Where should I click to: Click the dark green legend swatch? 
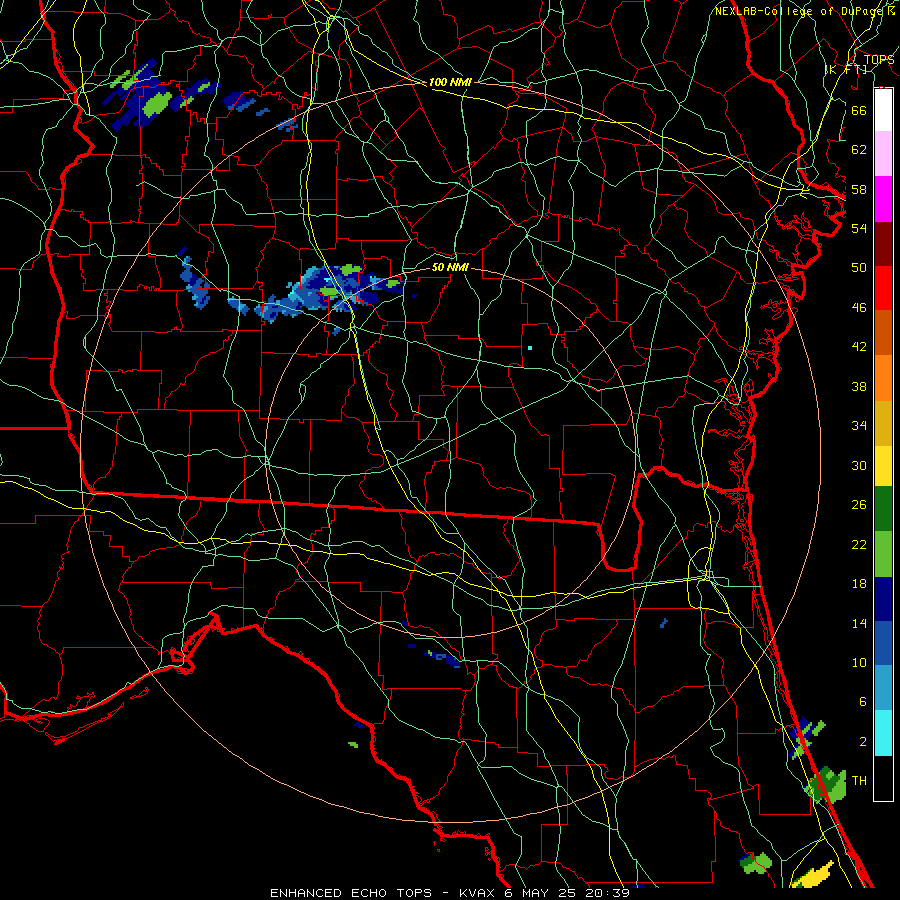click(883, 509)
